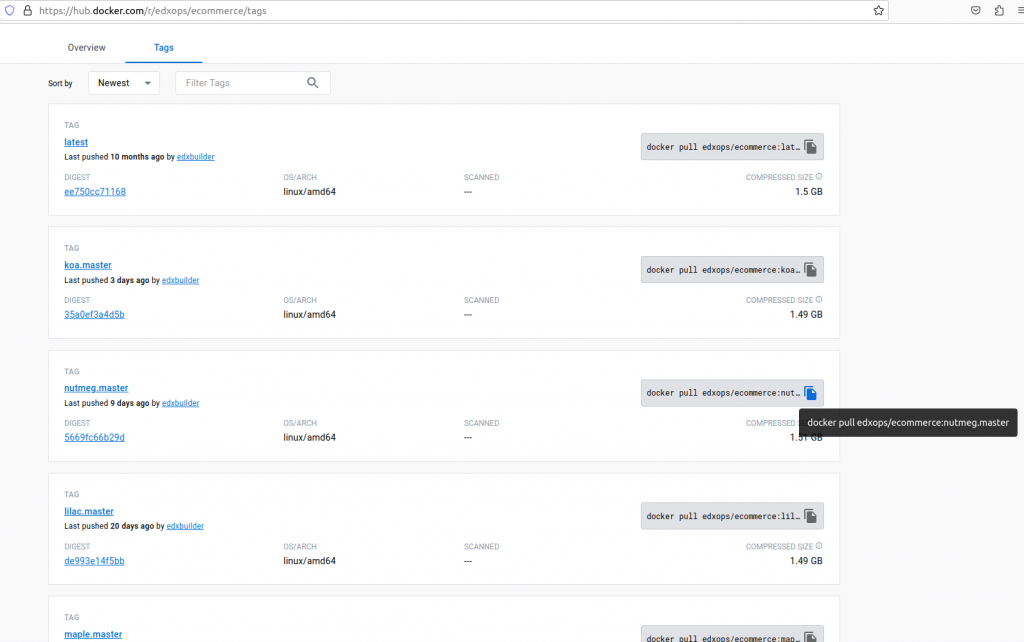Open the maple.master tag link
Image resolution: width=1024 pixels, height=642 pixels.
93,634
